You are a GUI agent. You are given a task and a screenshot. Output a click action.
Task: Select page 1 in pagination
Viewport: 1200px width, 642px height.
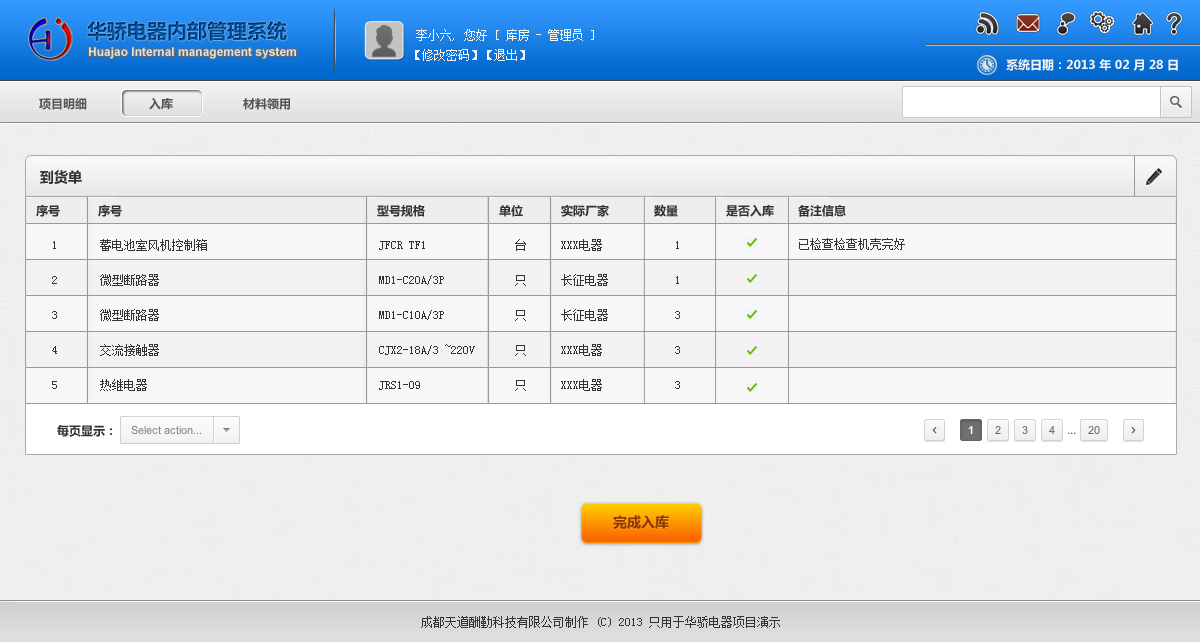tap(971, 430)
